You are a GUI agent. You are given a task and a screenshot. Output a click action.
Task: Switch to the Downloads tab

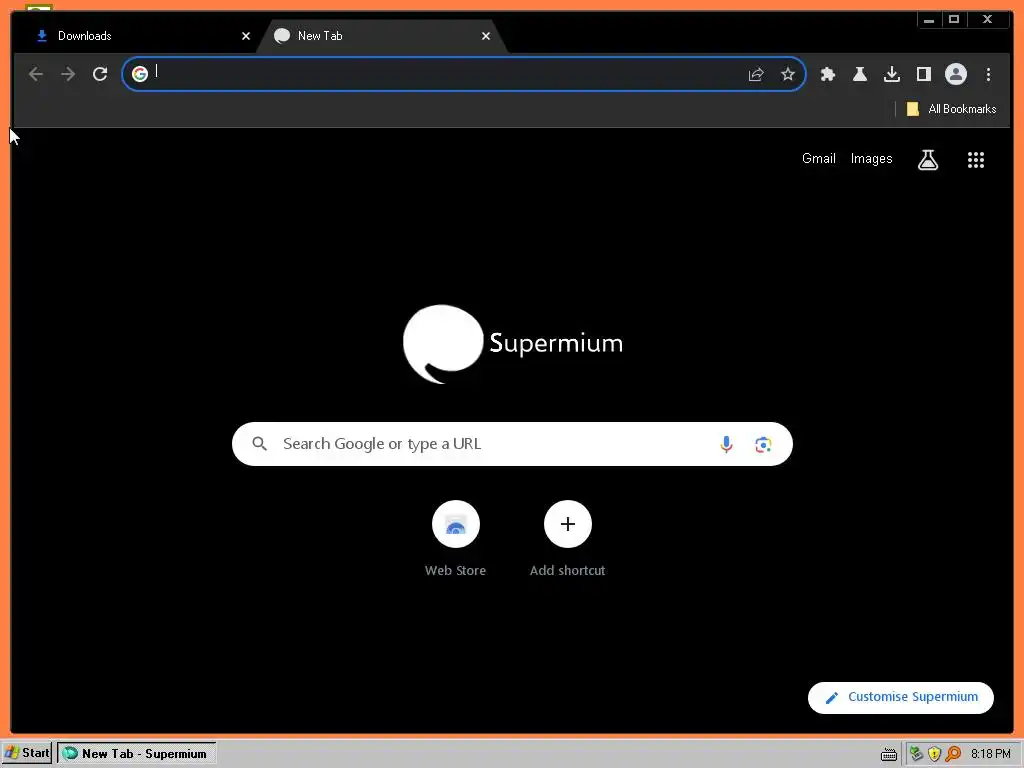pyautogui.click(x=134, y=36)
